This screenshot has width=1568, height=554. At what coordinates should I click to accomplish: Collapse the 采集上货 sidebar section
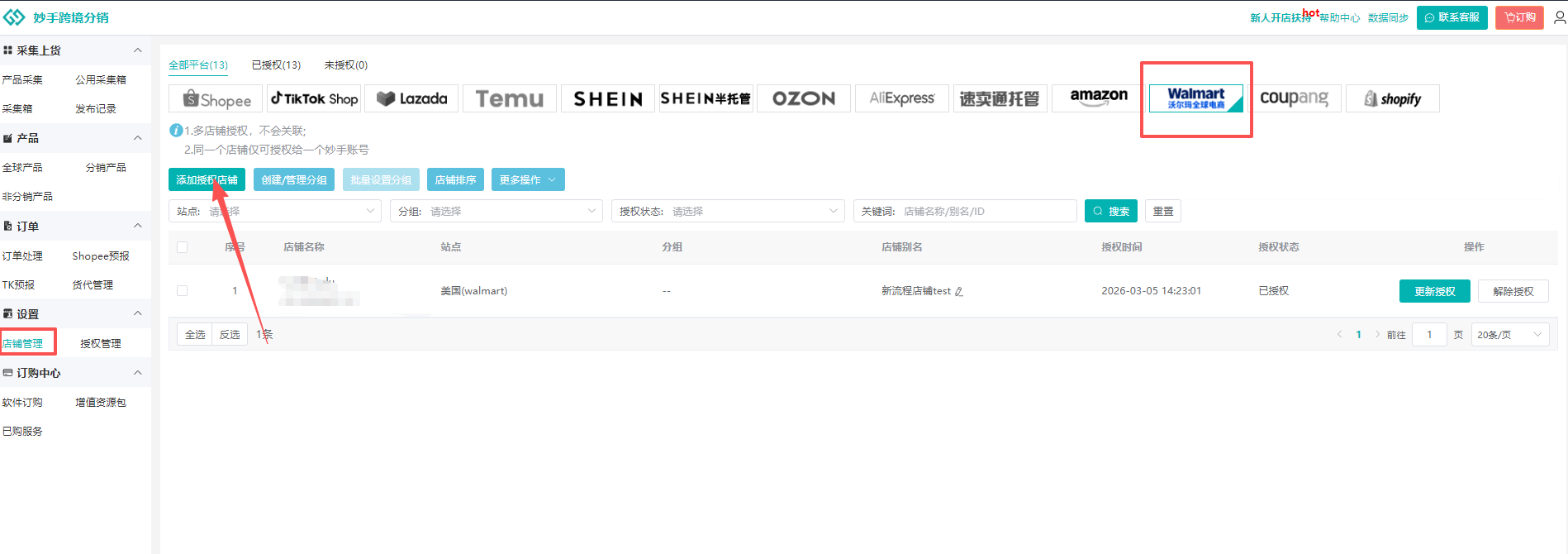pyautogui.click(x=138, y=50)
